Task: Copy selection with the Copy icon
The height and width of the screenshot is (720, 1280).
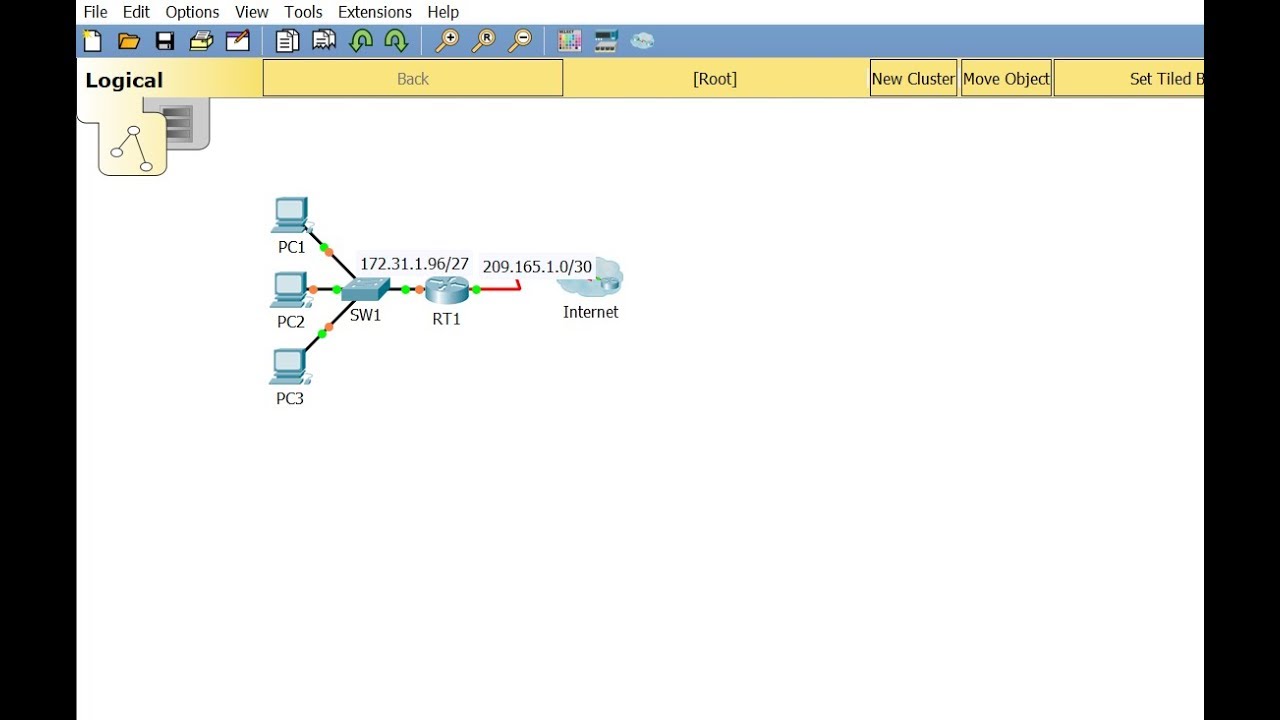Action: (288, 41)
